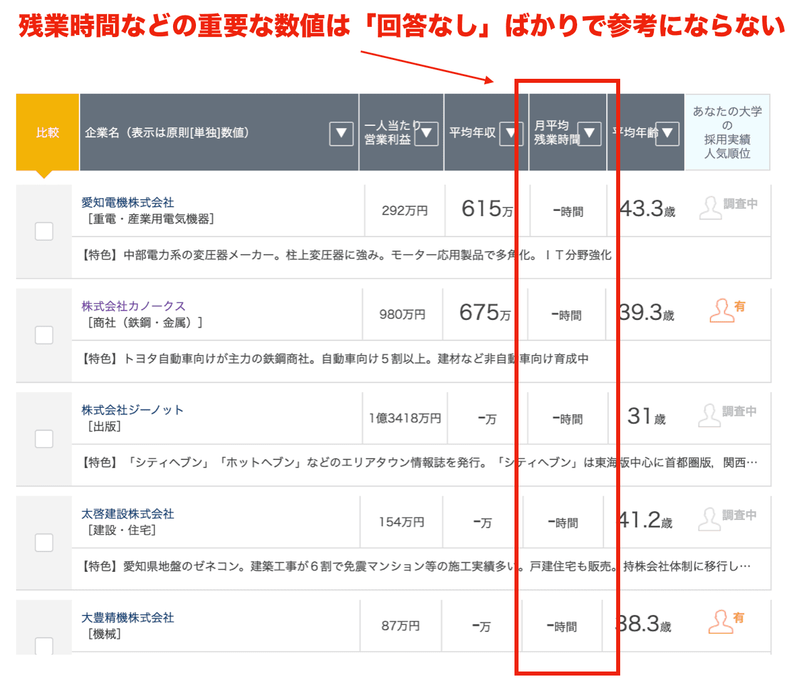Screen dimensions: 800x687
Task: Click the [建設・住宅] industry label
Action: [x=121, y=530]
